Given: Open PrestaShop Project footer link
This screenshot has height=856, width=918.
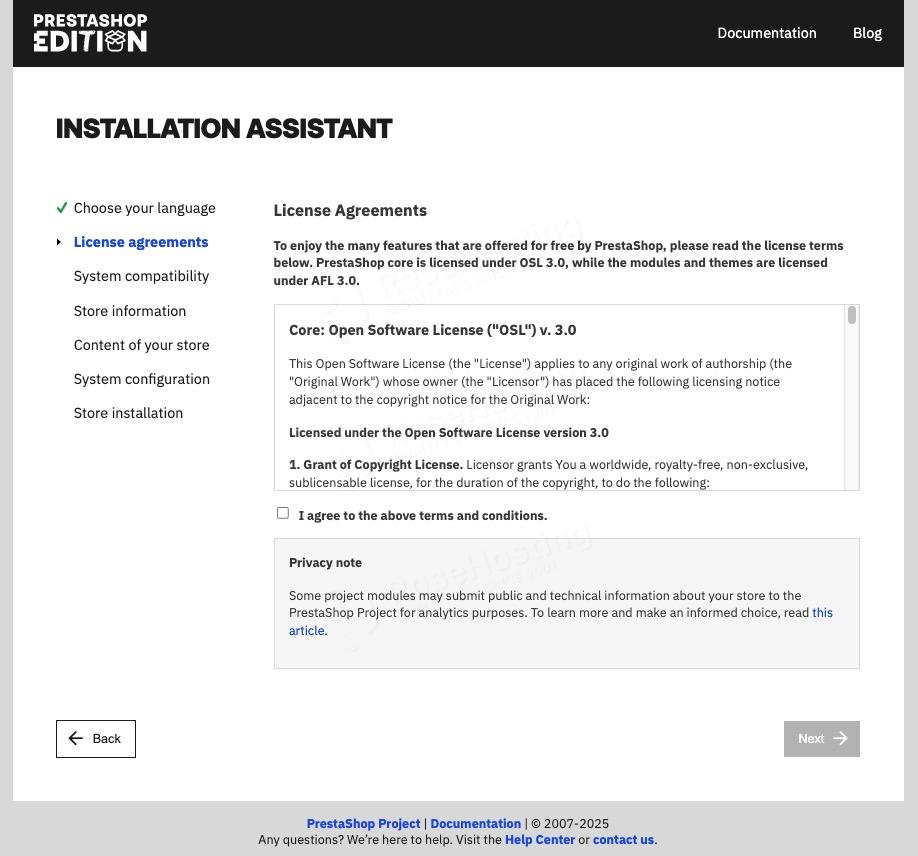Looking at the screenshot, I should [x=364, y=824].
